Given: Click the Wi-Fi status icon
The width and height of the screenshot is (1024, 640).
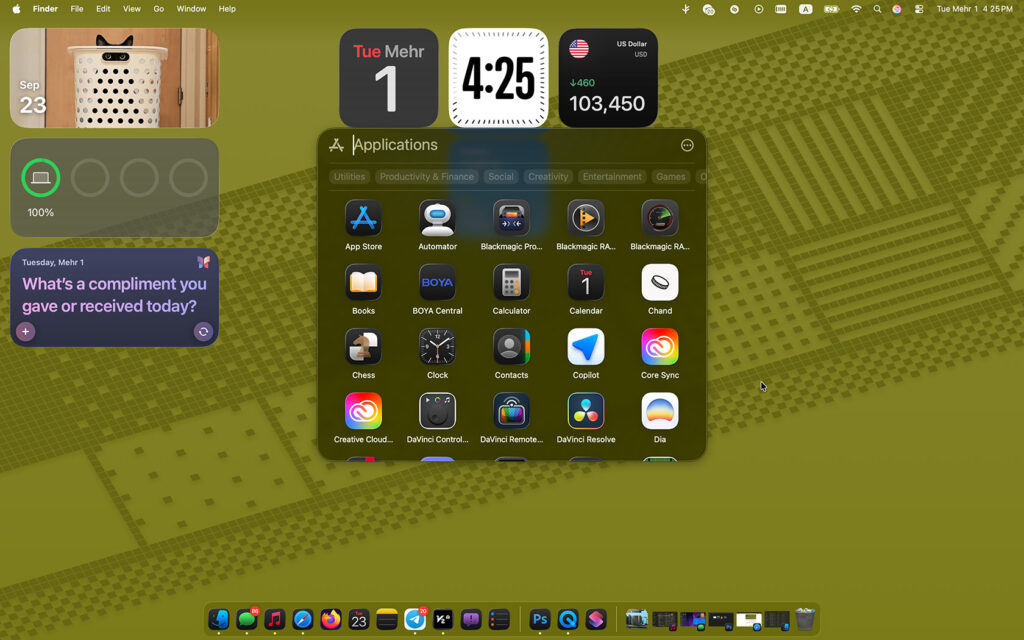Looking at the screenshot, I should 856,9.
